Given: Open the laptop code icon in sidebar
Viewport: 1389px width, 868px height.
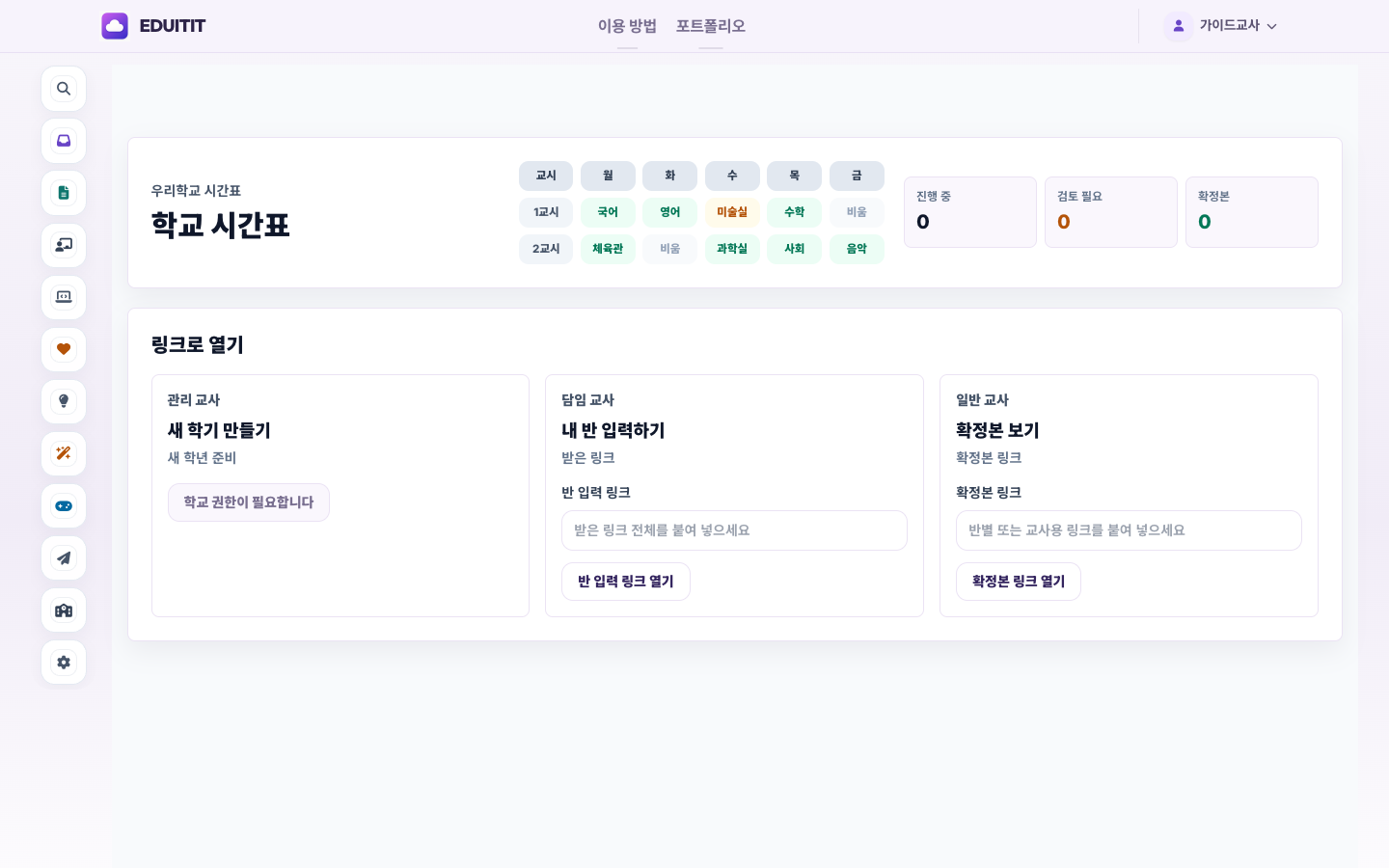Looking at the screenshot, I should (x=64, y=297).
